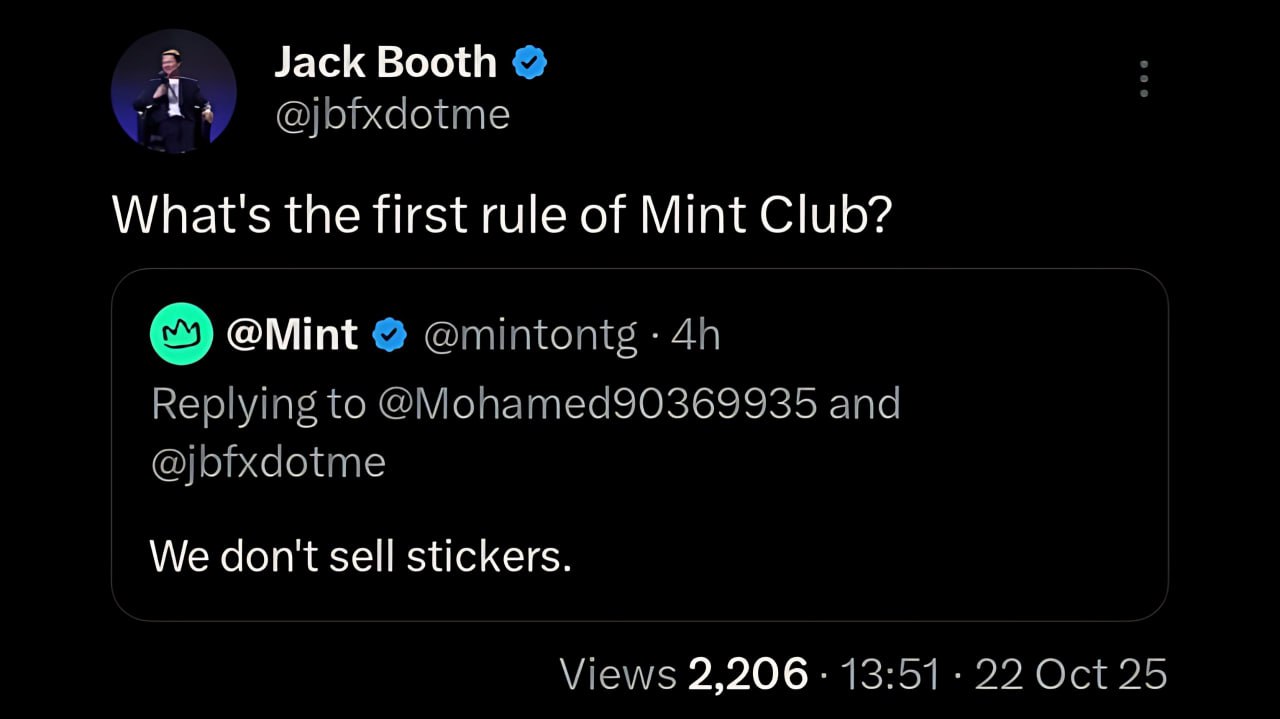Click the @Mint account name
Viewport: 1280px width, 719px height.
pos(292,335)
